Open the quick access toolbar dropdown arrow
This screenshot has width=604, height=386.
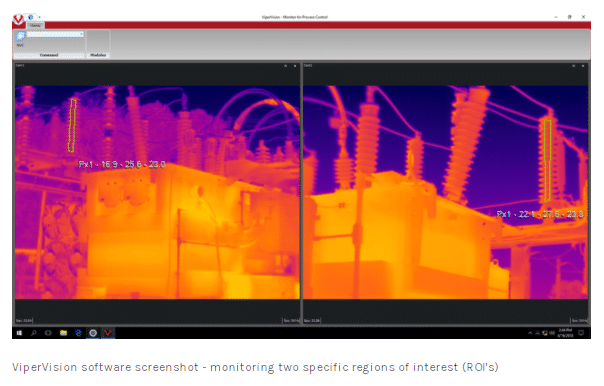tap(40, 17)
